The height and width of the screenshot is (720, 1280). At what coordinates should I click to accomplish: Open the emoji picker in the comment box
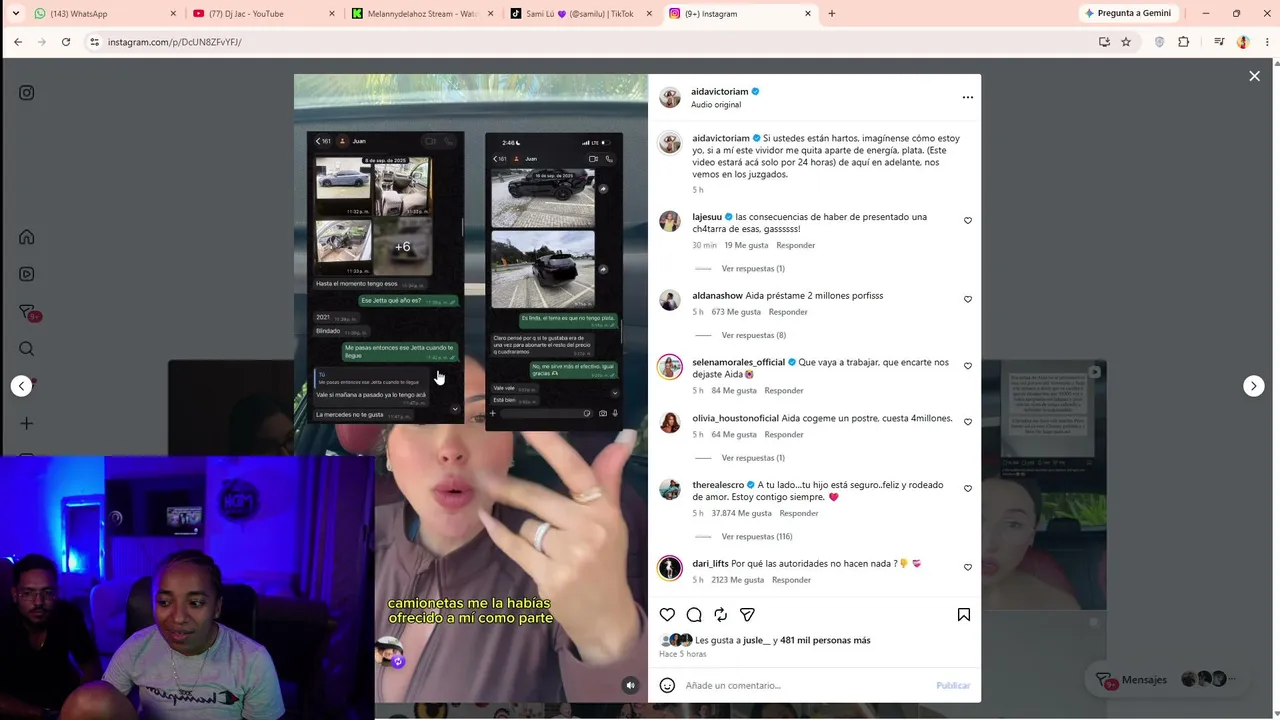(667, 685)
